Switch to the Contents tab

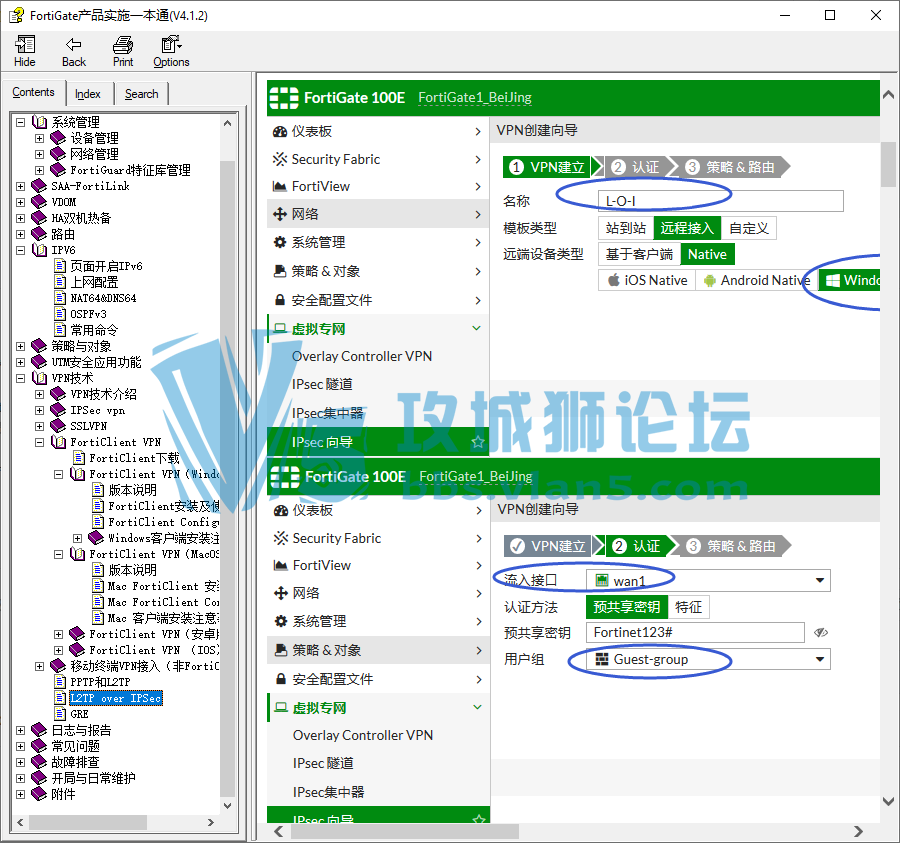pos(33,92)
